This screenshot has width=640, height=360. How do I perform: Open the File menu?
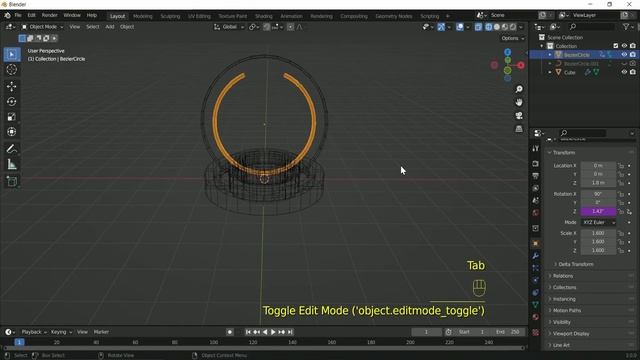point(18,16)
